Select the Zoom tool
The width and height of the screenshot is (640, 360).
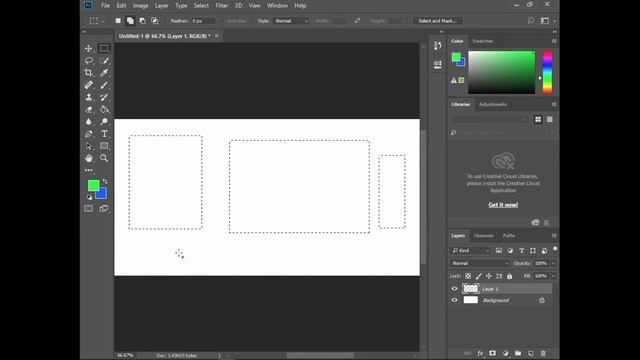[104, 158]
